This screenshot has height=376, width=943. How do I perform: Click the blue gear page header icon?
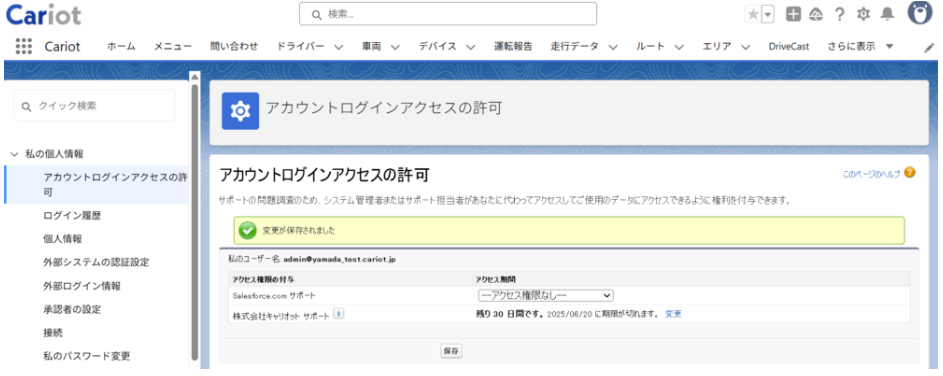pyautogui.click(x=241, y=111)
